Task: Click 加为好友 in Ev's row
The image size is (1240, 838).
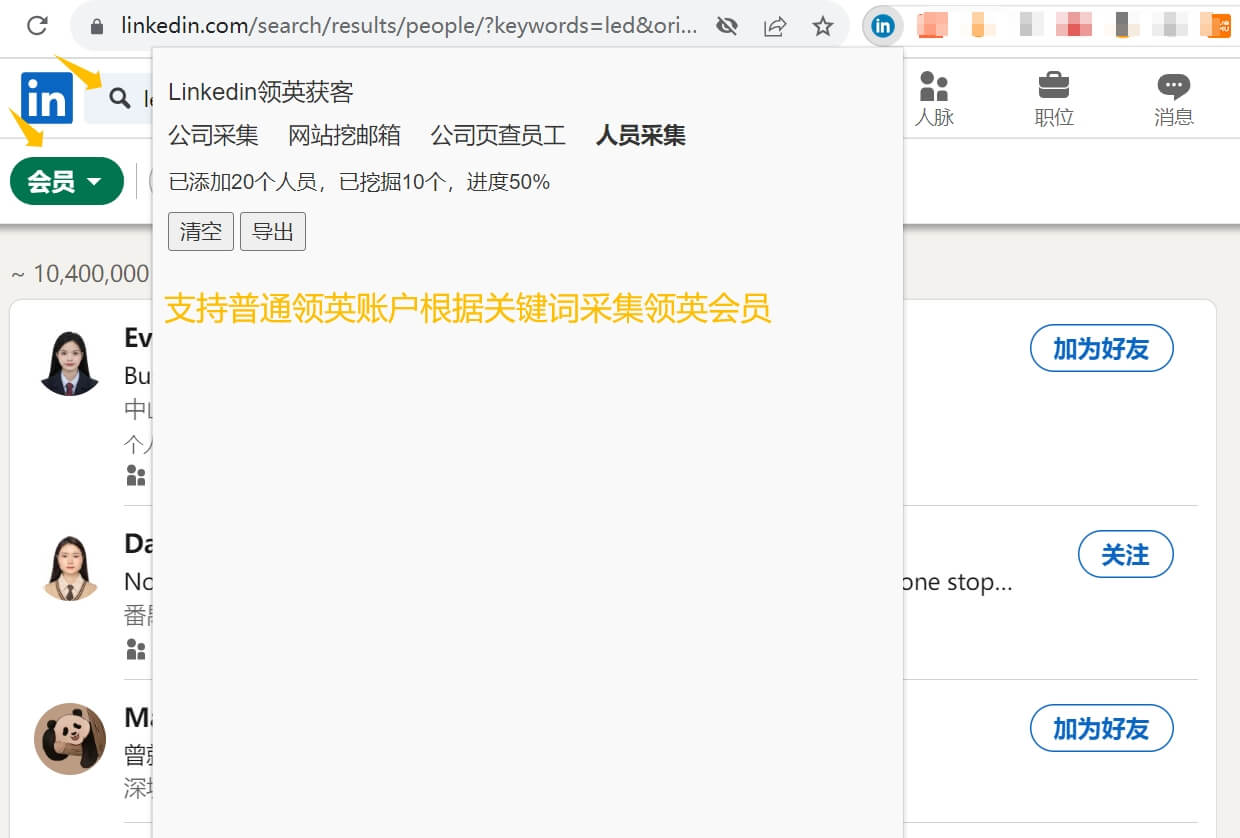Action: tap(1101, 349)
